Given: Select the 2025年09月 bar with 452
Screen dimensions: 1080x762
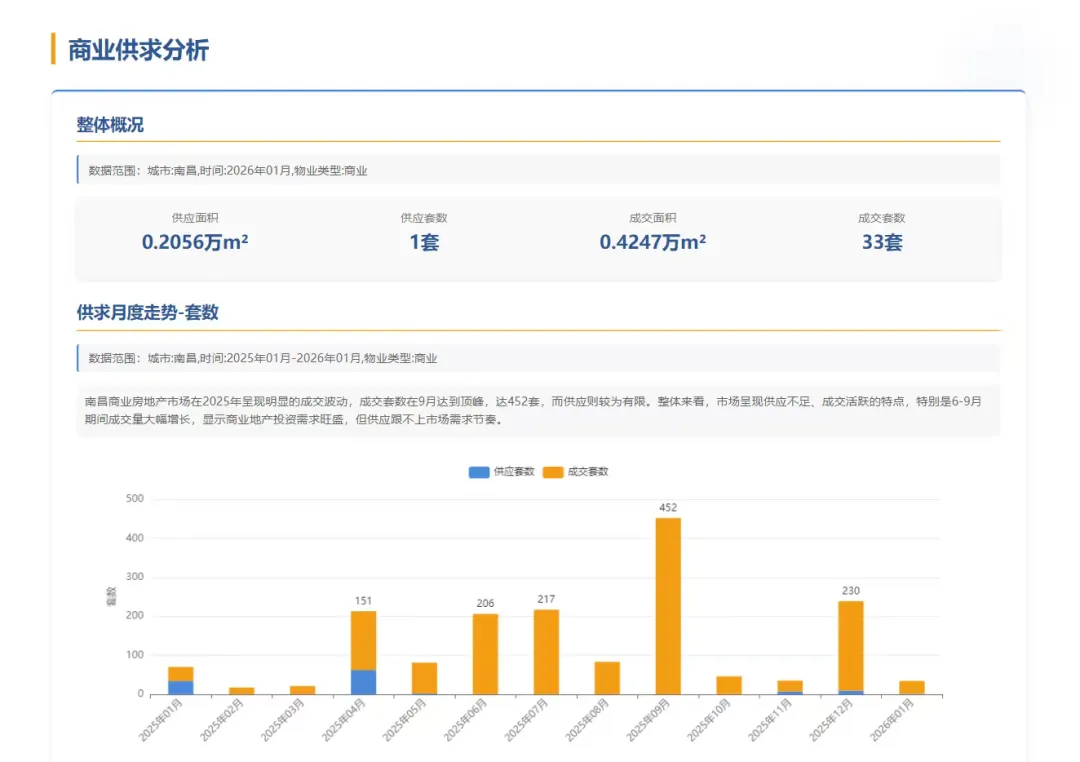Looking at the screenshot, I should pyautogui.click(x=668, y=606).
